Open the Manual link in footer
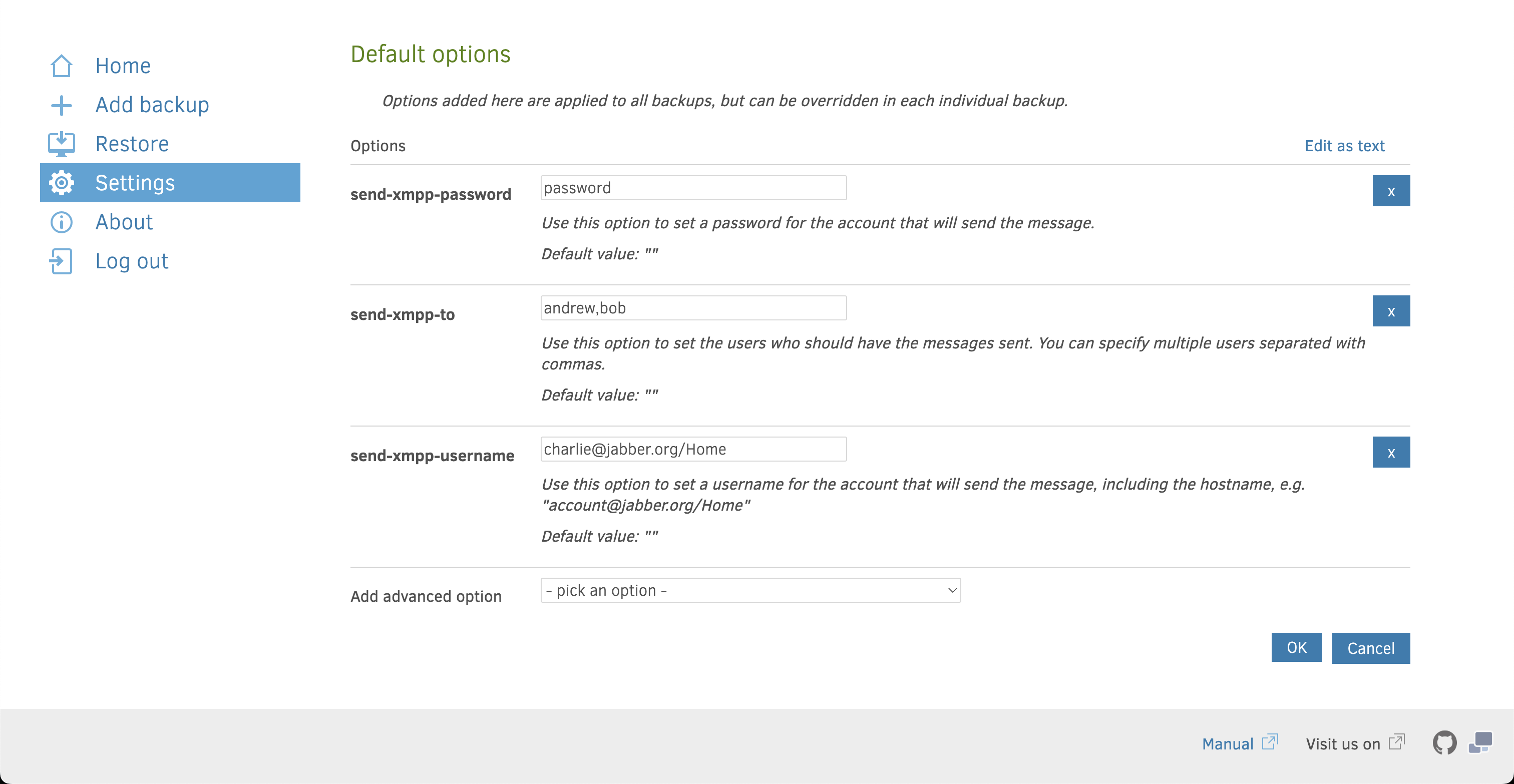The width and height of the screenshot is (1514, 784). pyautogui.click(x=1227, y=744)
